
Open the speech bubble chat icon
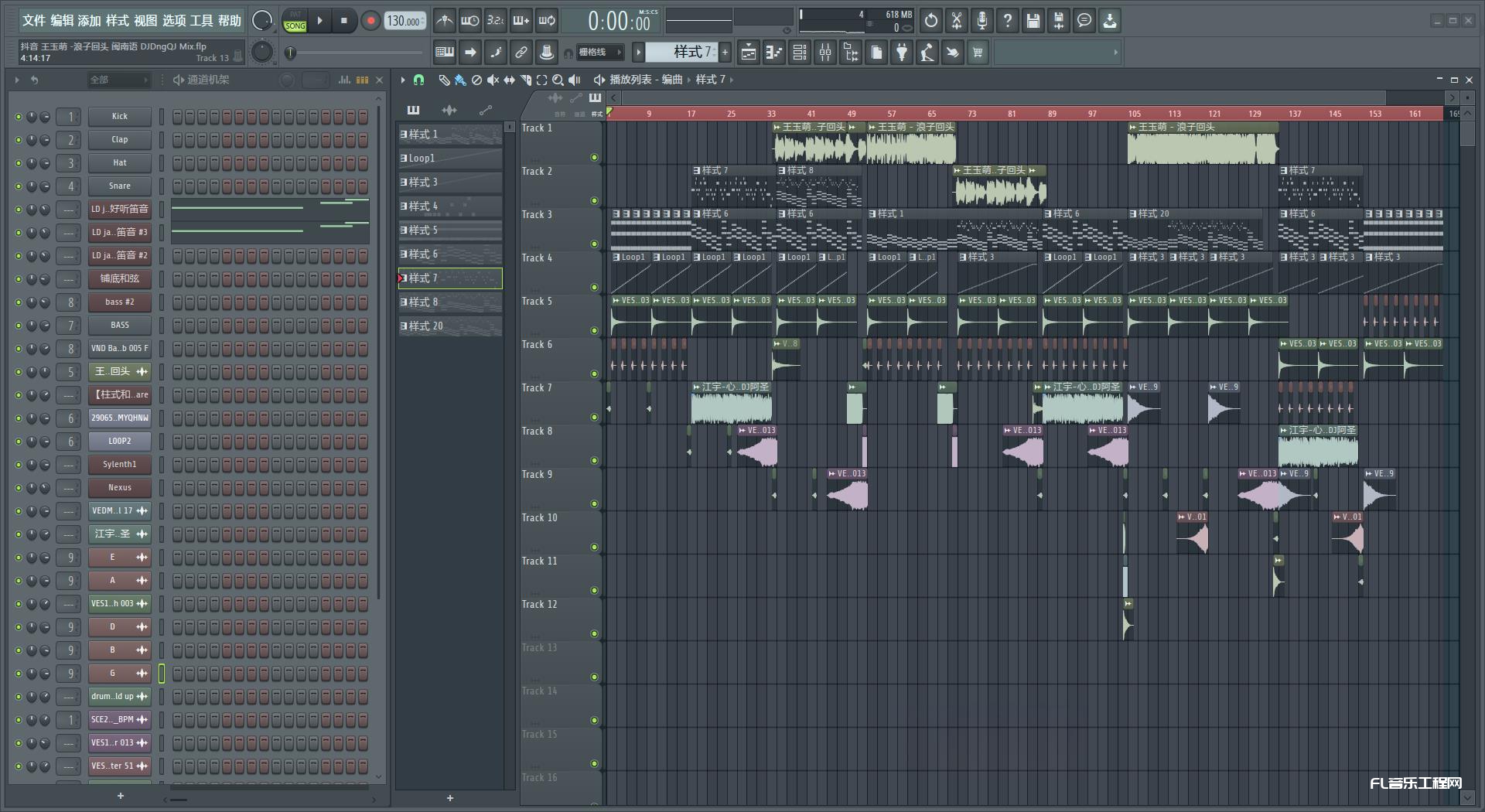(1084, 21)
